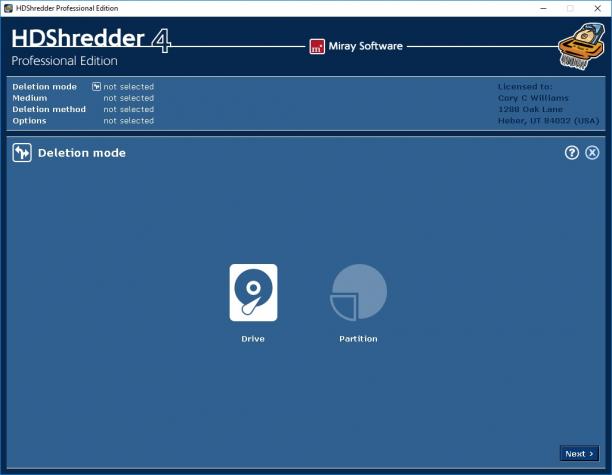Click the small icon beside Deletion mode status
The height and width of the screenshot is (475, 612).
(96, 86)
